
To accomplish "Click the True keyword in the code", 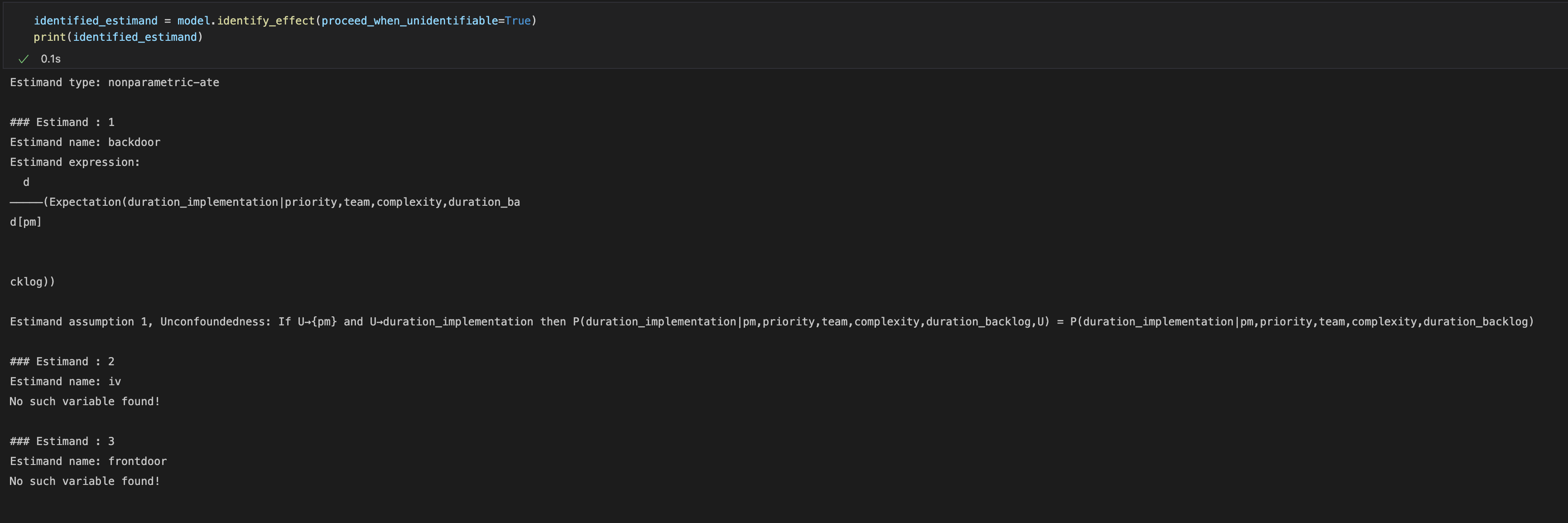I will pyautogui.click(x=518, y=20).
